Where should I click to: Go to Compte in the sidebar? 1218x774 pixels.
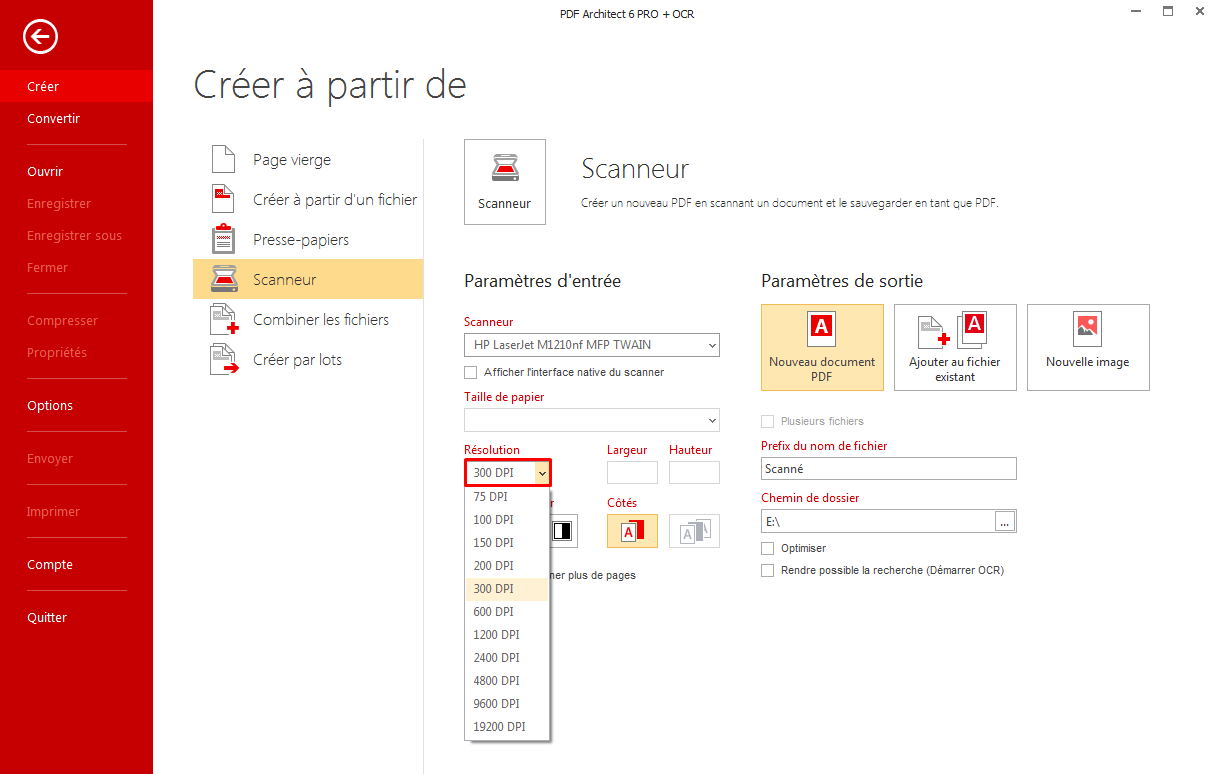(x=76, y=565)
